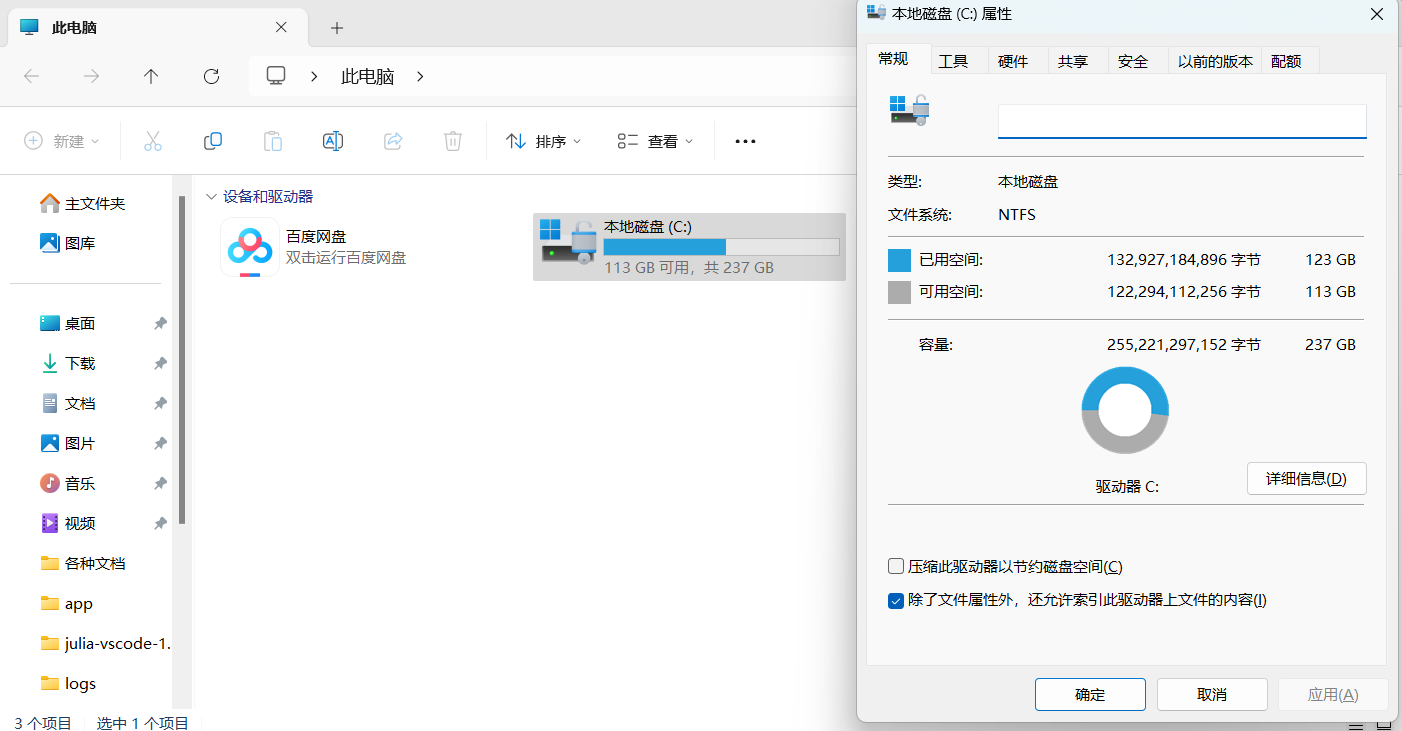Click the Delete trash icon
This screenshot has width=1402, height=731.
453,141
